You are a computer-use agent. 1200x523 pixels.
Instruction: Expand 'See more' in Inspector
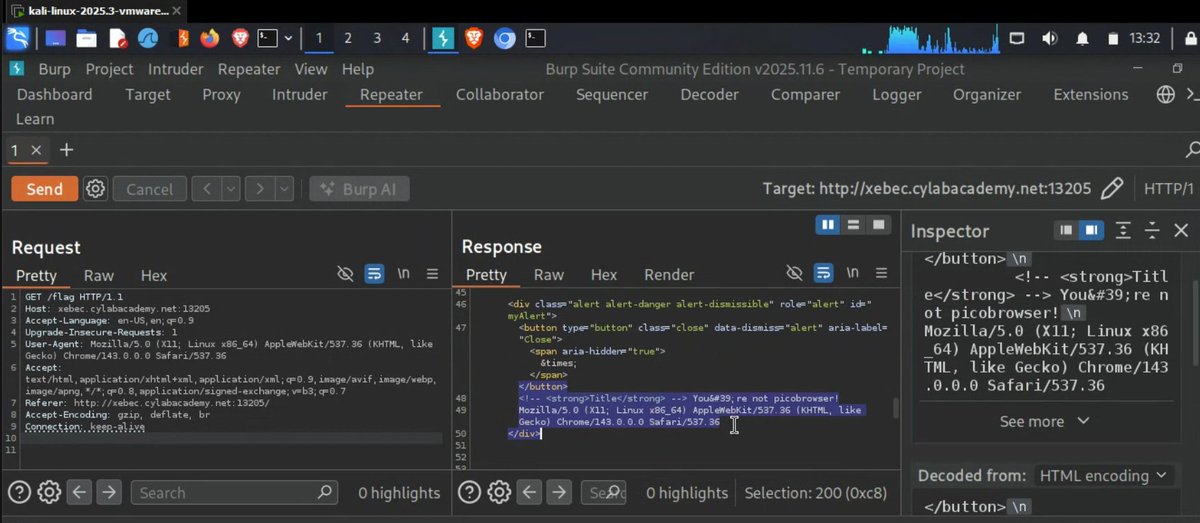1045,421
